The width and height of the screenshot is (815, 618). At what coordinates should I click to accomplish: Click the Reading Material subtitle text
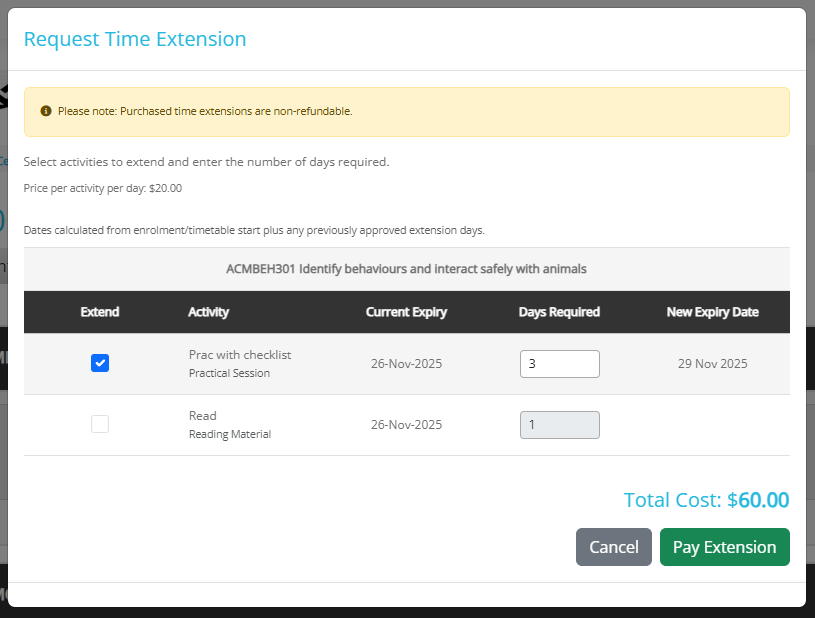coord(230,434)
